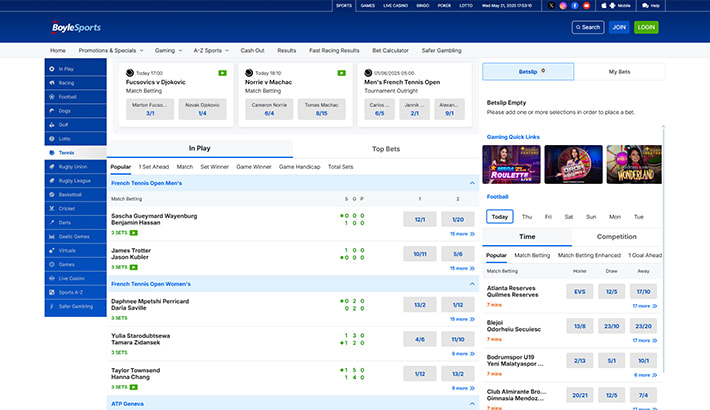710x410 pixels.
Task: Show 15 more markets for Gueymard Wayenburg match
Action: pos(462,234)
